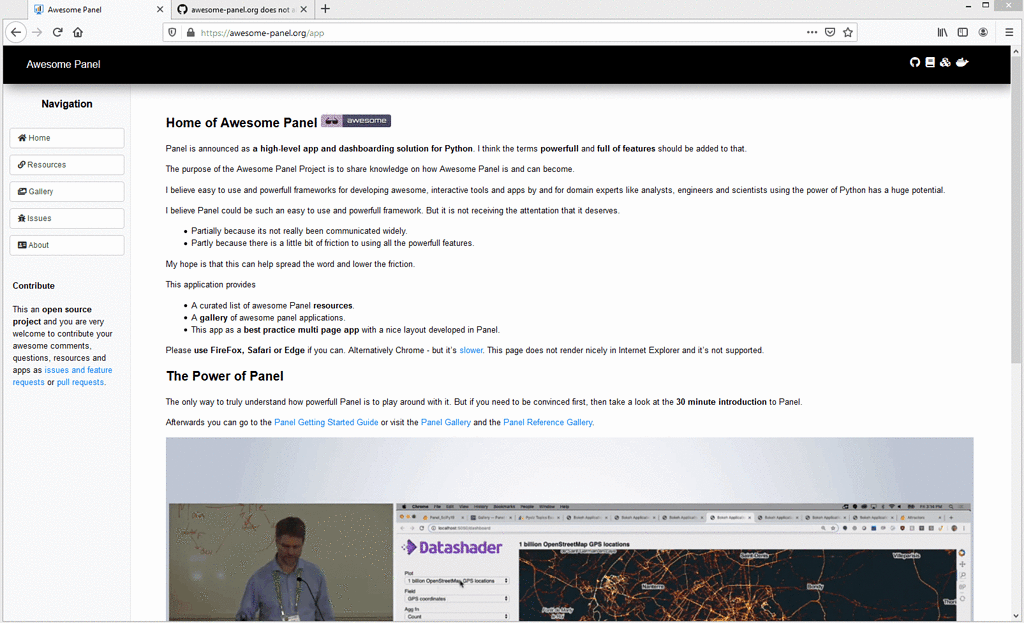Click the coffee-cup icon at the header's right

click(962, 62)
